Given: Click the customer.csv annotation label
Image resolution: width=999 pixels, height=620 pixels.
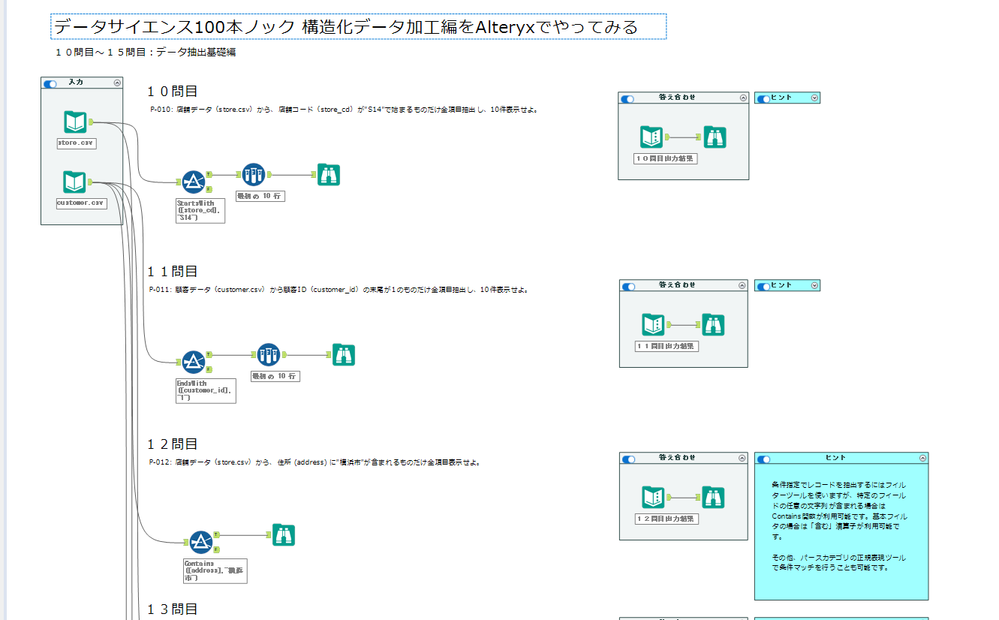Looking at the screenshot, I should (x=82, y=203).
